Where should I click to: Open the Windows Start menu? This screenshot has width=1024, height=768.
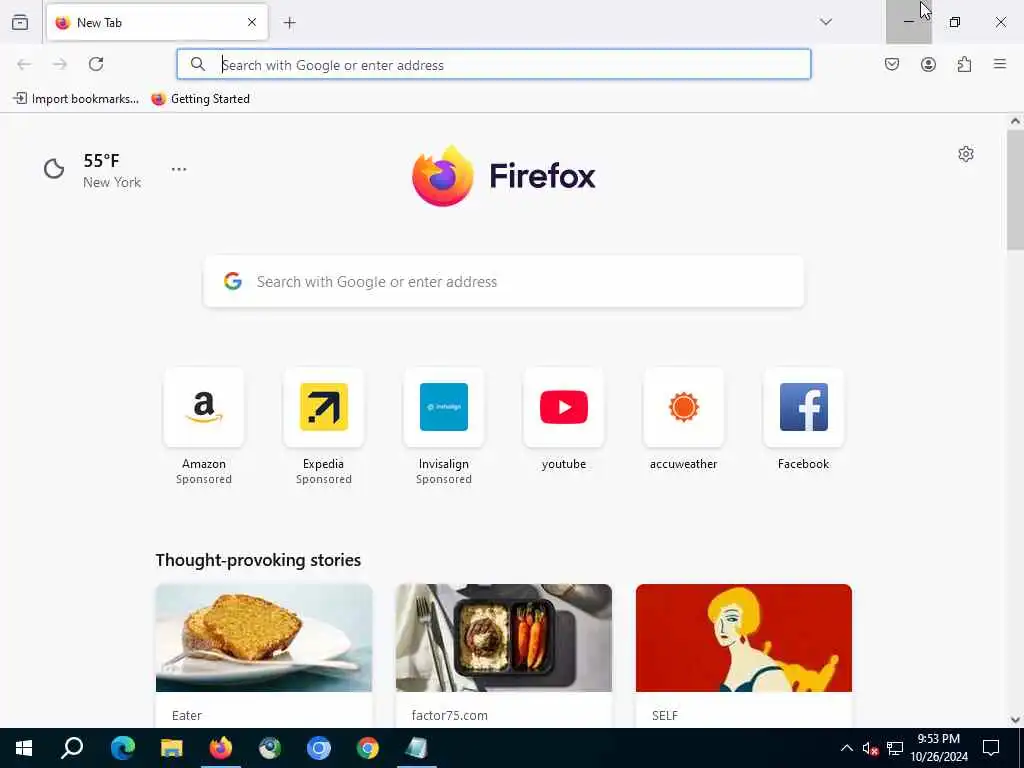tap(24, 748)
